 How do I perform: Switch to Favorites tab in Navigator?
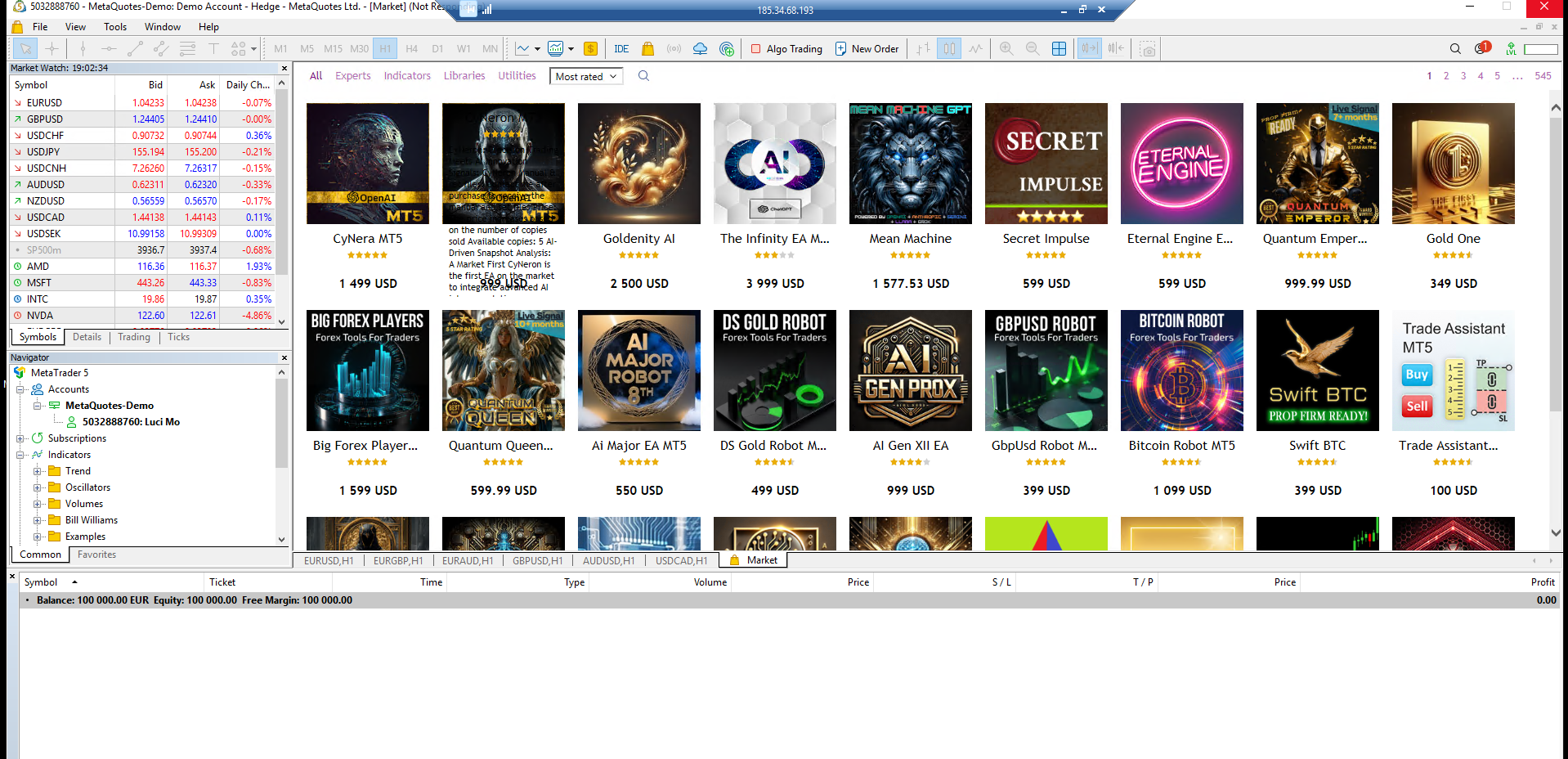[96, 555]
